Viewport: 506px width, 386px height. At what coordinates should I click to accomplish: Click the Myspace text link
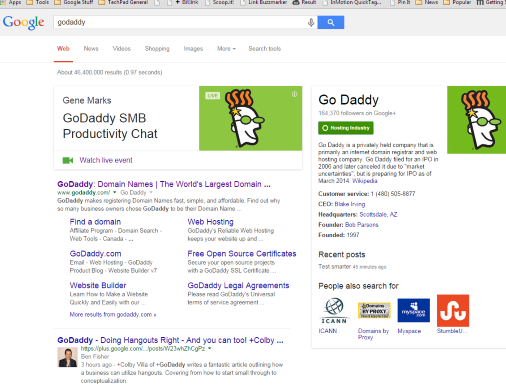[x=409, y=331]
